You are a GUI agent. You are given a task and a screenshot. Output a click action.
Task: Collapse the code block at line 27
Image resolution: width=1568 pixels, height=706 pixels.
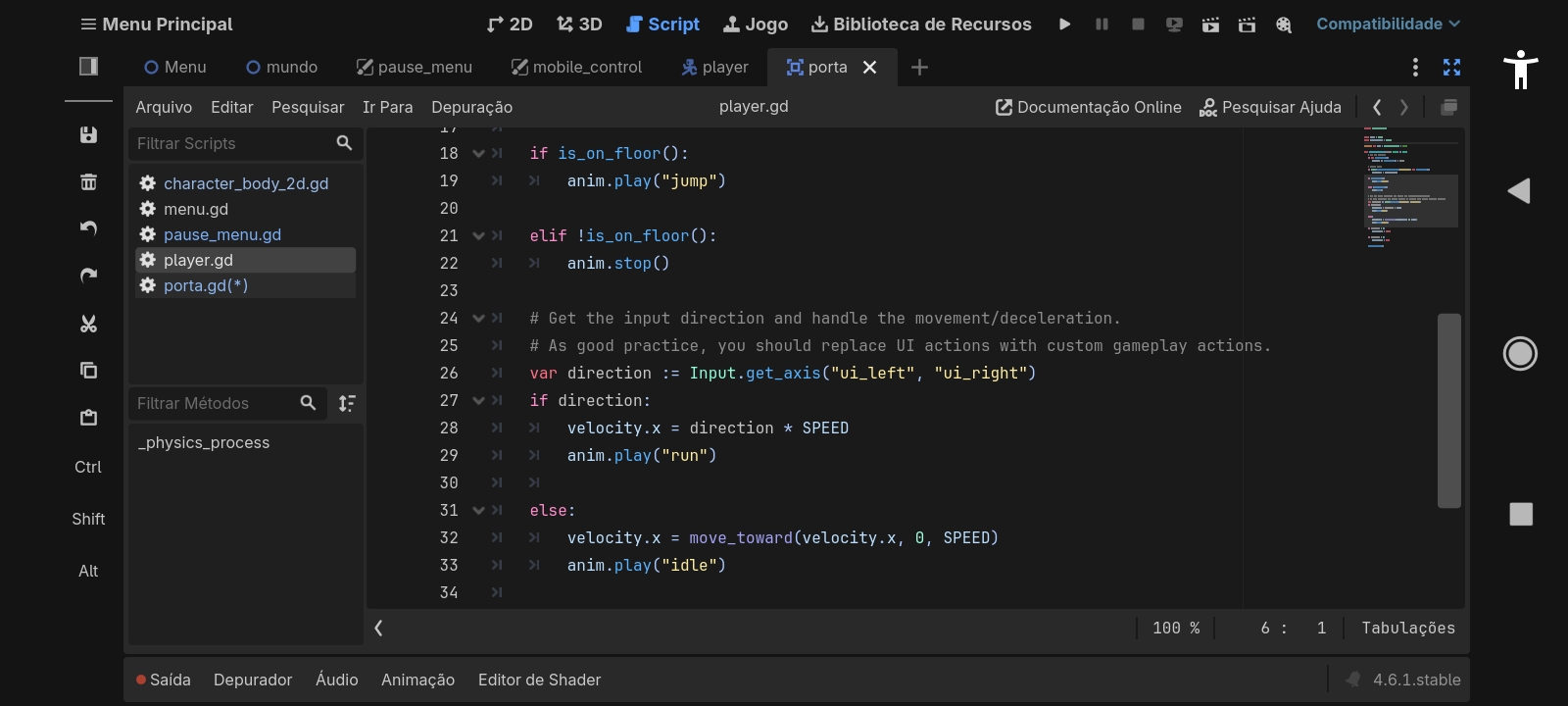pos(478,401)
